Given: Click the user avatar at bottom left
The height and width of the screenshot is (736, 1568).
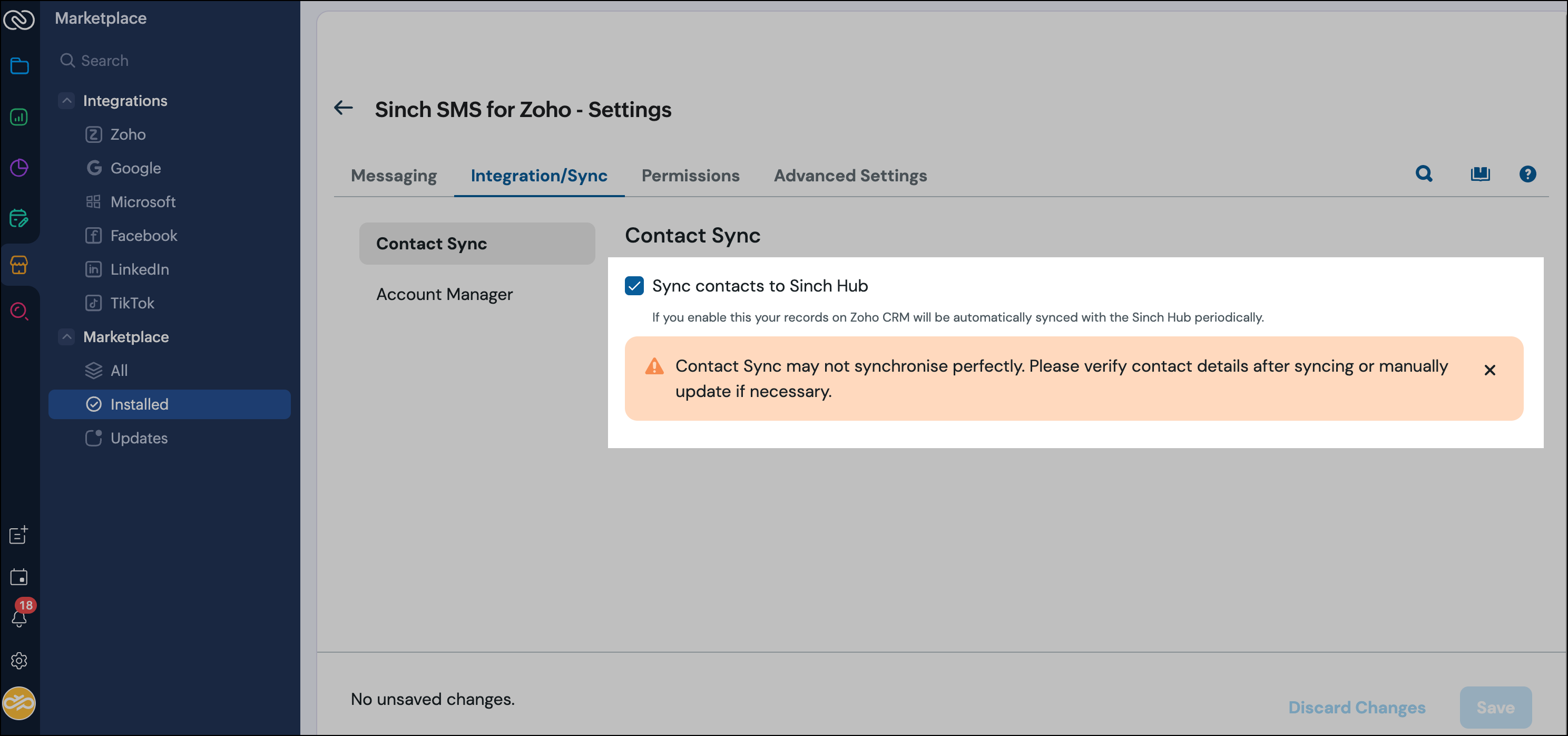Looking at the screenshot, I should [19, 703].
